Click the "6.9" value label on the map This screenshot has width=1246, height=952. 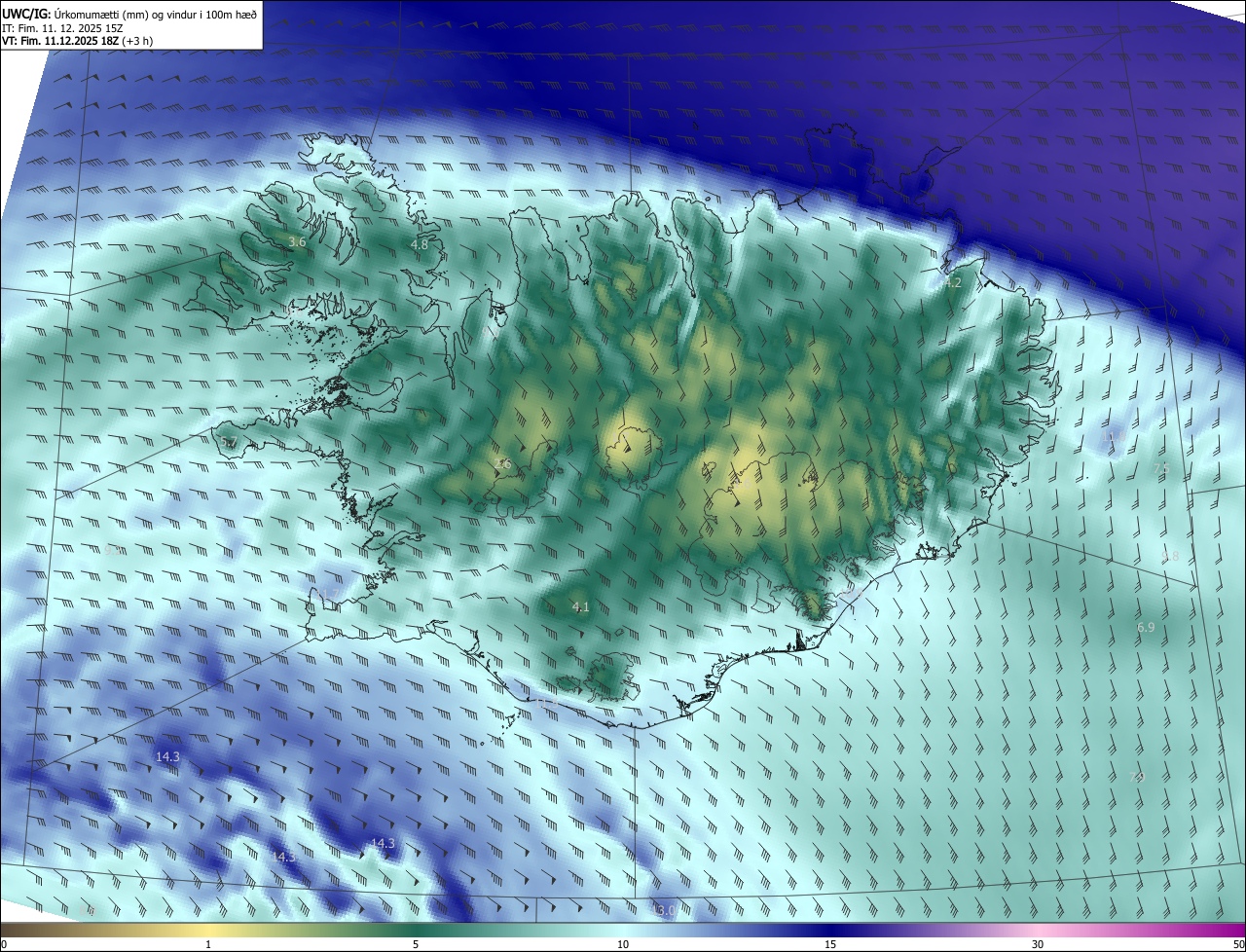point(1146,628)
